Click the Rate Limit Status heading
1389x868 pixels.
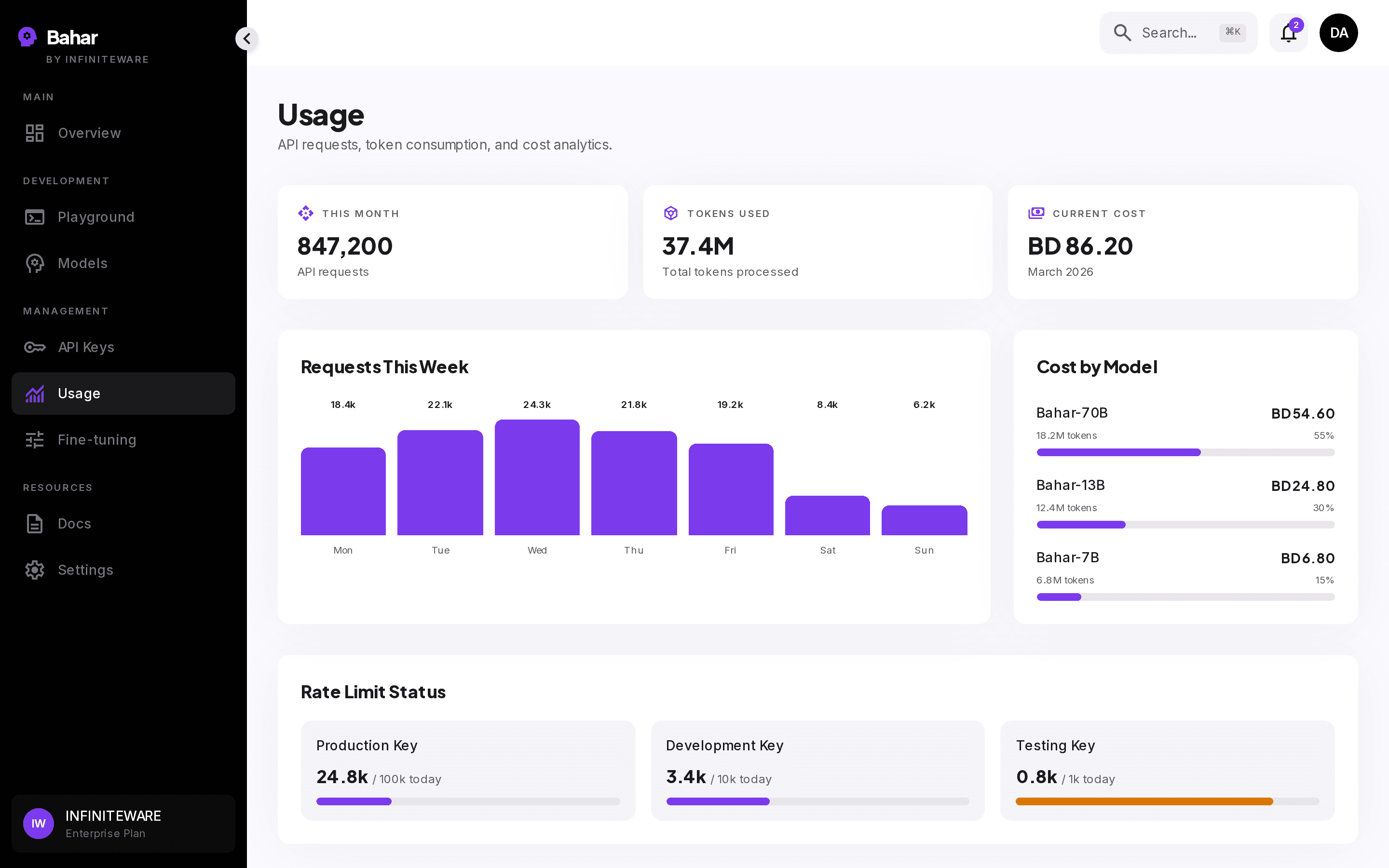[373, 692]
